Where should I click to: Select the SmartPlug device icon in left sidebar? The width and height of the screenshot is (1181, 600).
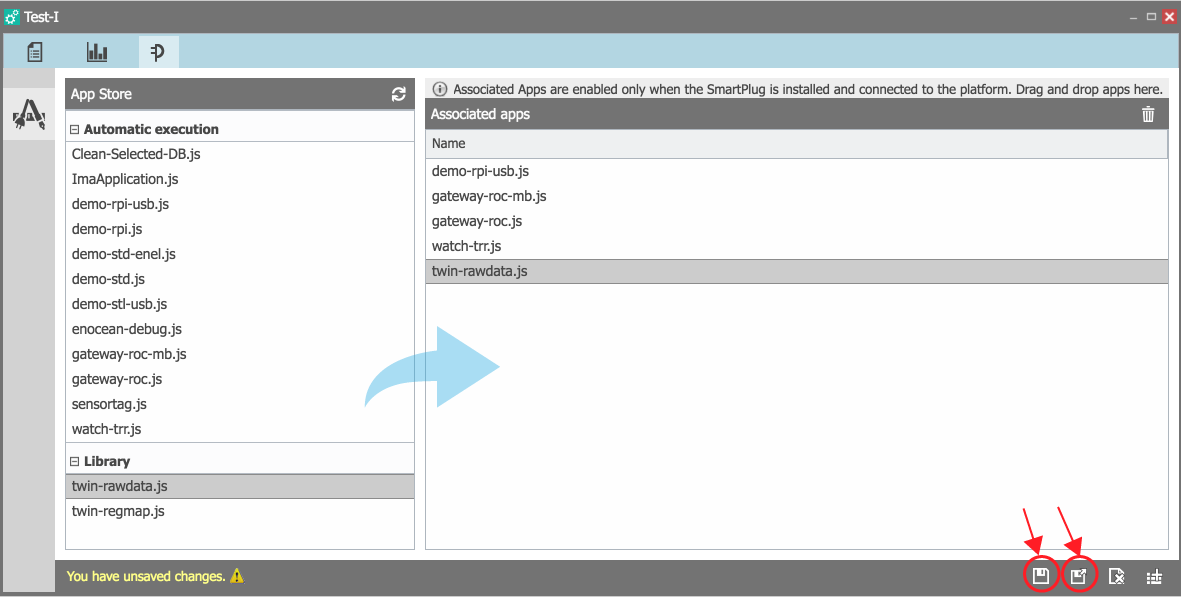click(27, 113)
